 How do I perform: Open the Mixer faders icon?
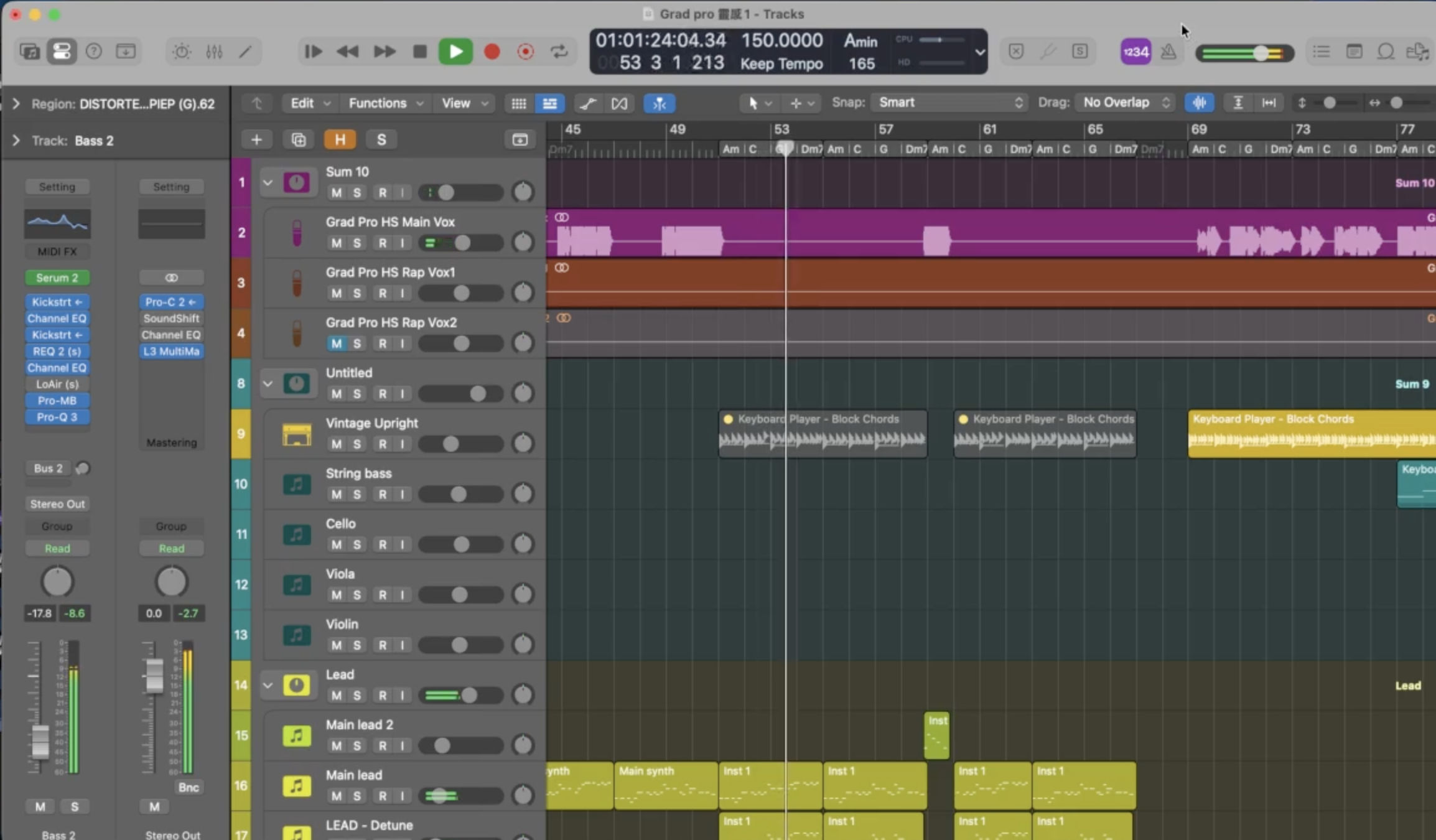click(x=214, y=52)
